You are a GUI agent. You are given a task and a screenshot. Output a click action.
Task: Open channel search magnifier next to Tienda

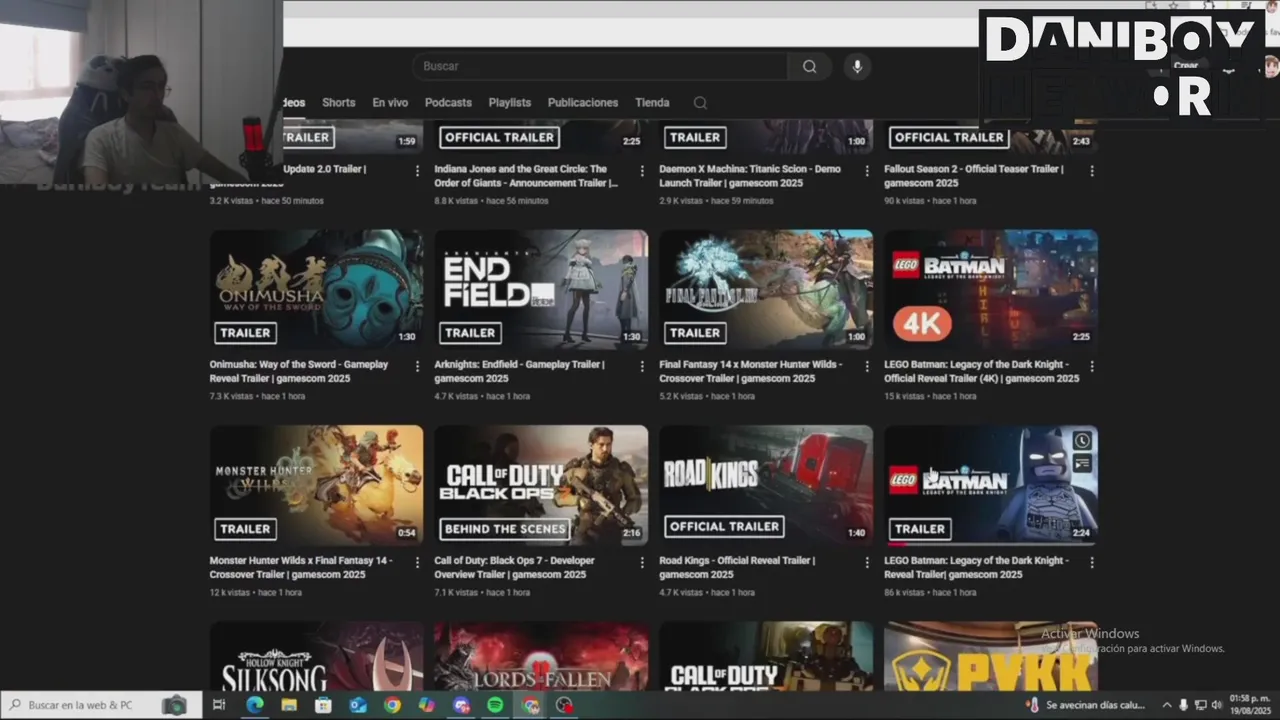tap(700, 103)
